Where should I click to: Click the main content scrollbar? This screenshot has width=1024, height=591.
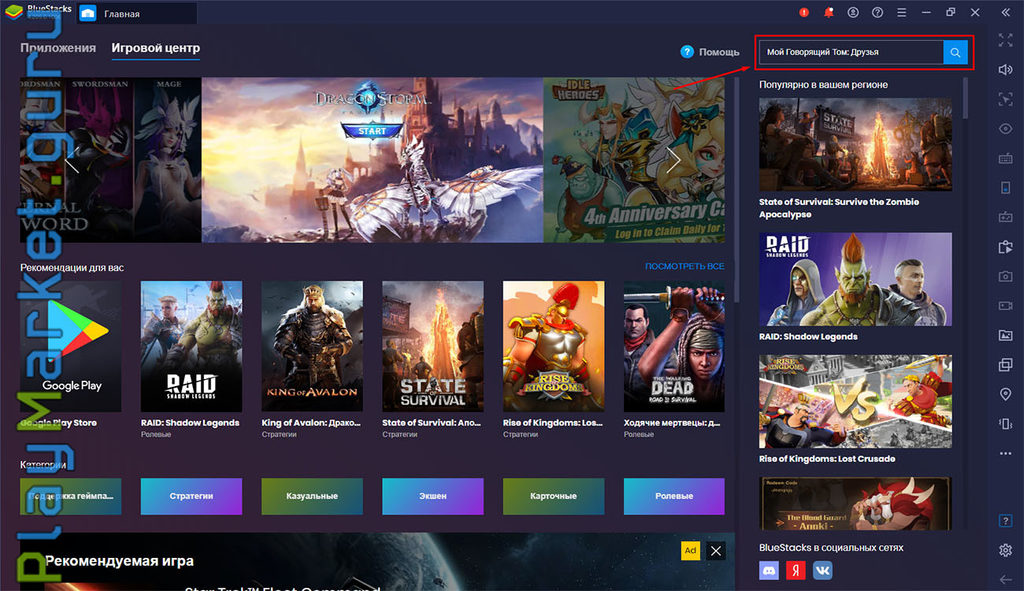tap(737, 189)
